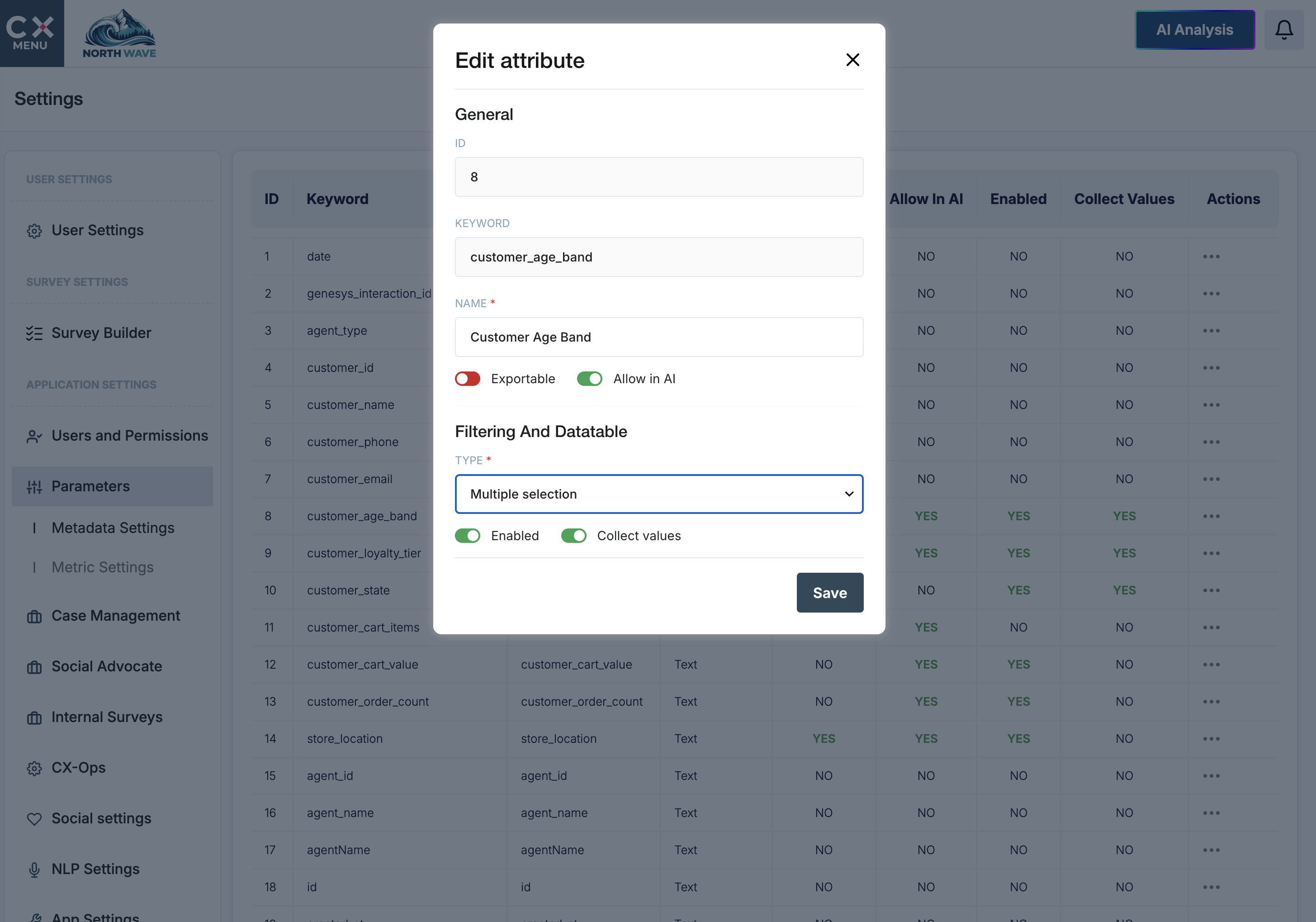Open actions menu for genesys_interaction_id row
The width and height of the screenshot is (1316, 922).
coord(1211,294)
